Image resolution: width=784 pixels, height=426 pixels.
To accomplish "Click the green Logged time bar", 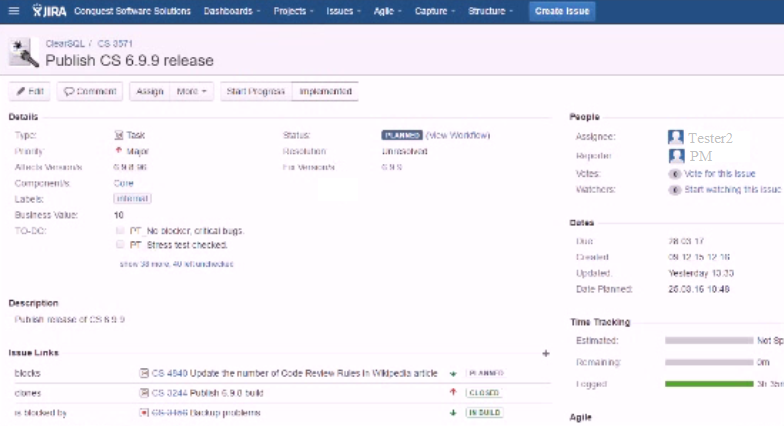I will [709, 384].
